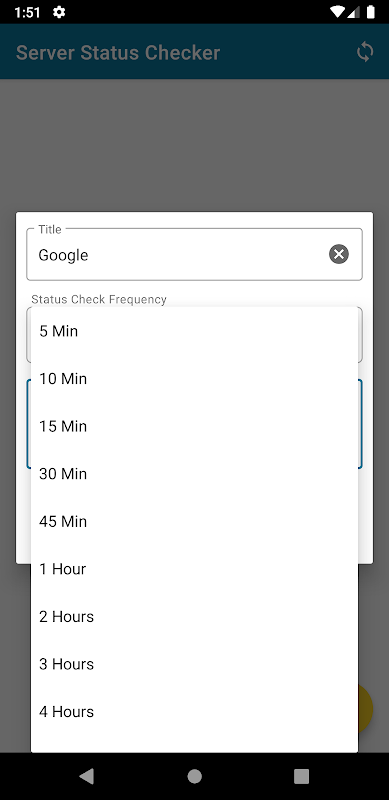Select the 30 Min option
This screenshot has width=389, height=800.
[194, 473]
